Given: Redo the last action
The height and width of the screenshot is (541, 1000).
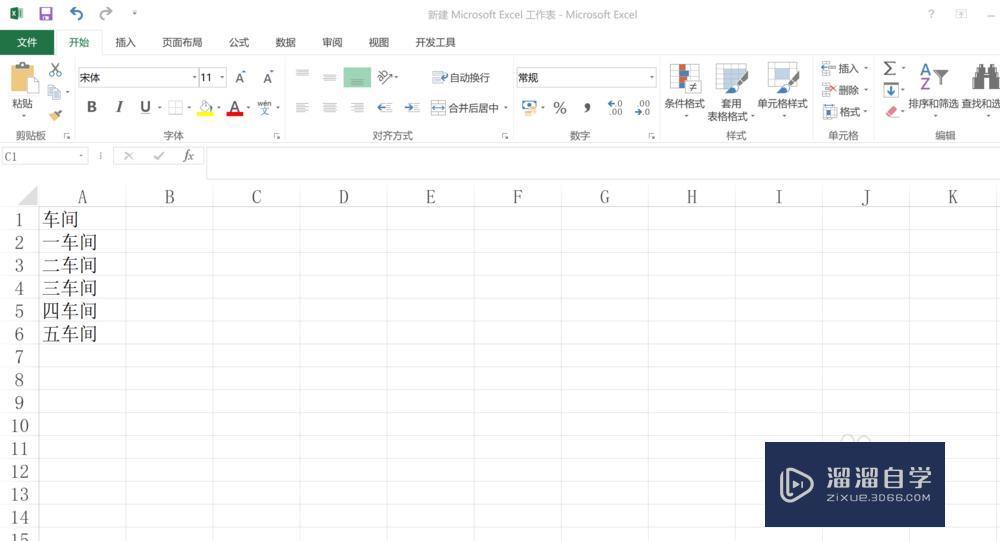Looking at the screenshot, I should [106, 13].
